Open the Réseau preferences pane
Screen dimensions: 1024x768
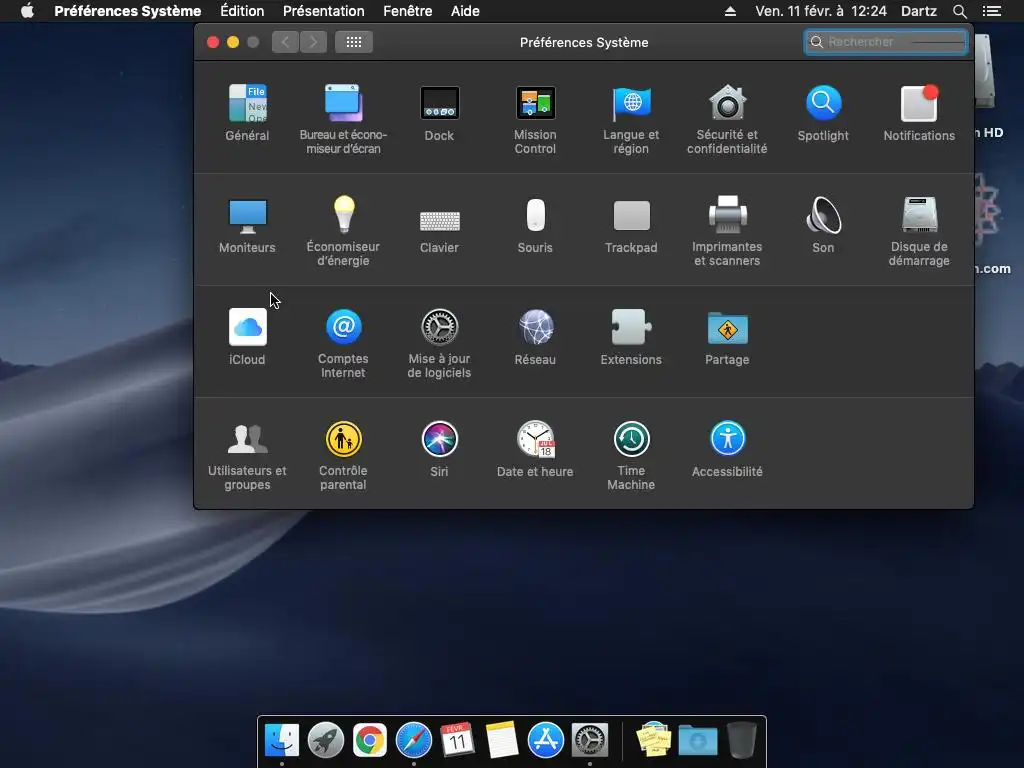[x=536, y=336]
